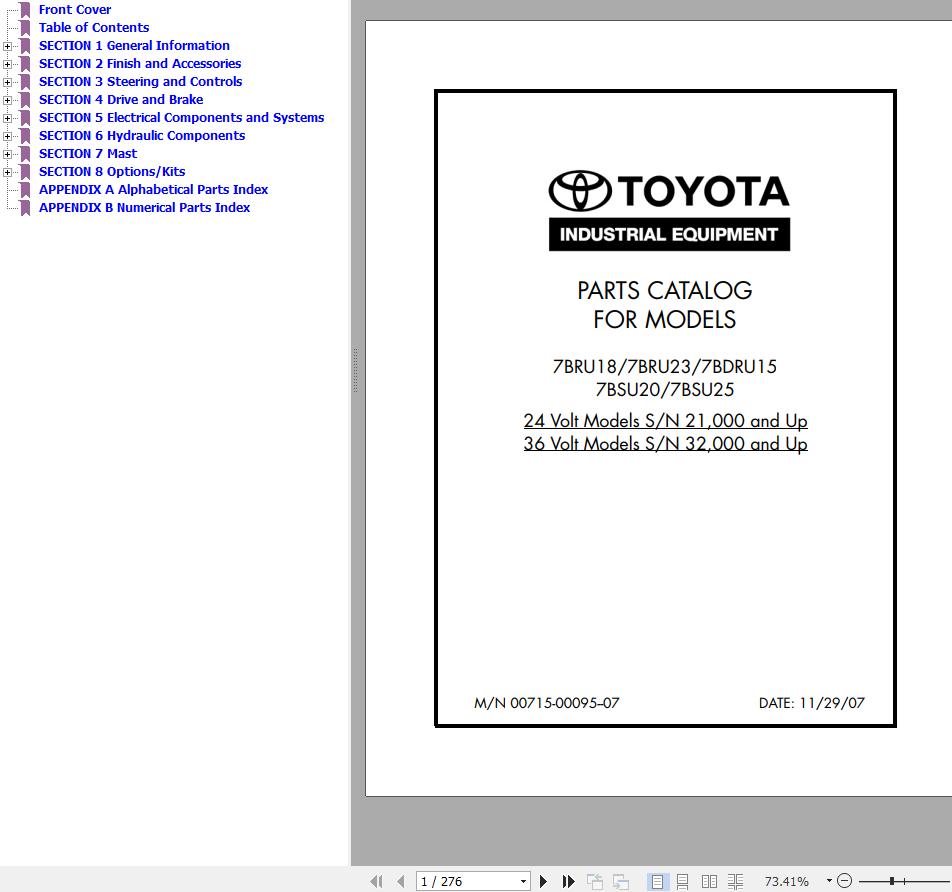Expand SECTION 5 Electrical Components and Systems
This screenshot has height=892, width=952.
coord(7,118)
